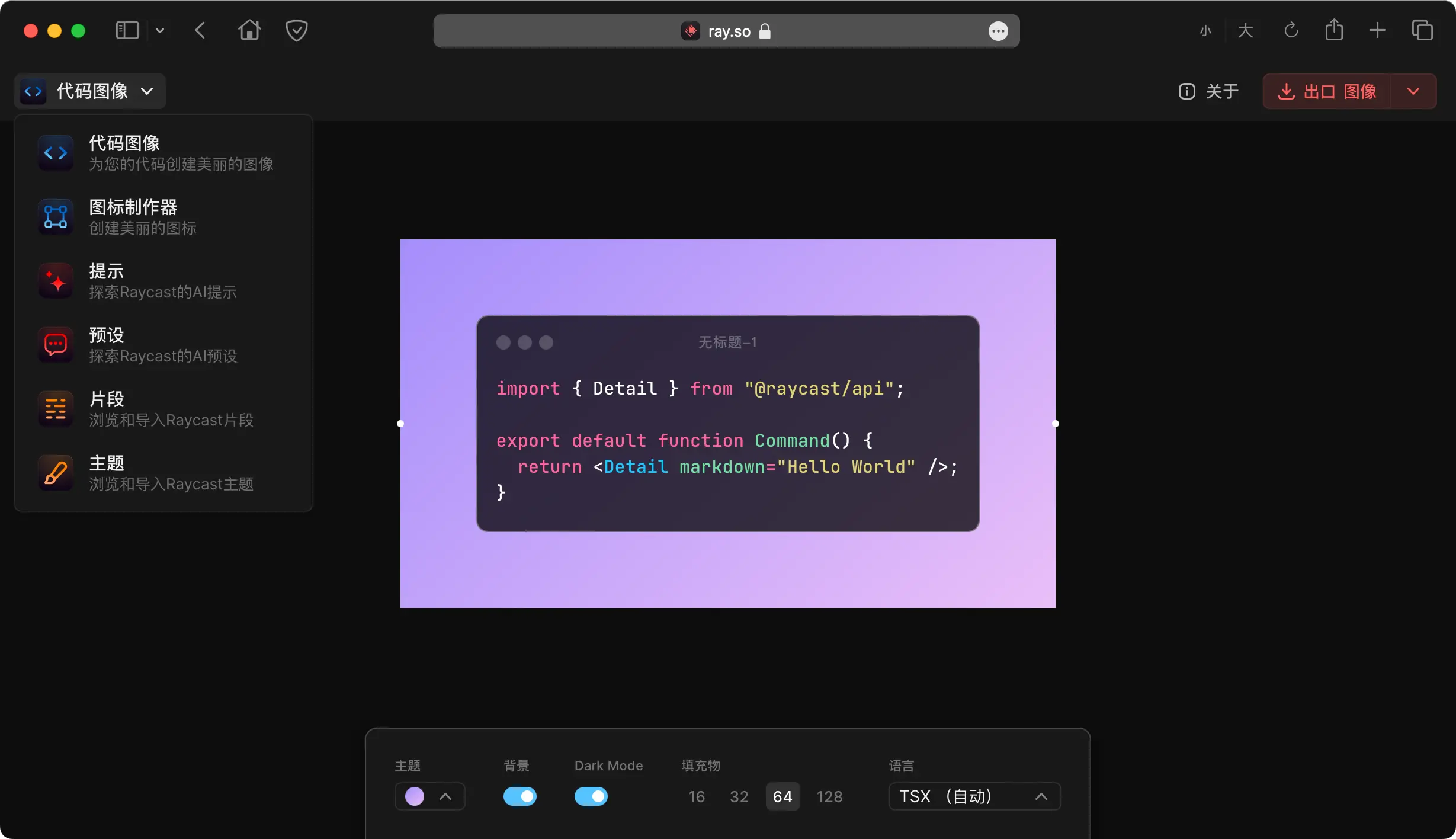Expand the theme selector chevron
Viewport: 1456px width, 839px height.
pos(445,796)
